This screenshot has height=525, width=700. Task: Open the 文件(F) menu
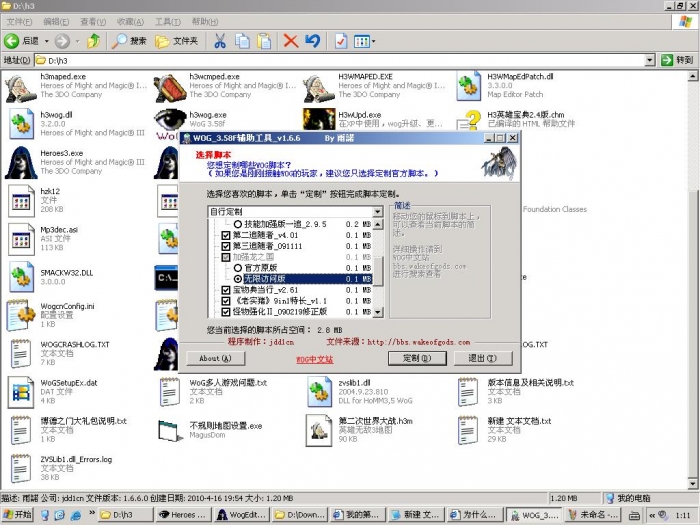19,21
